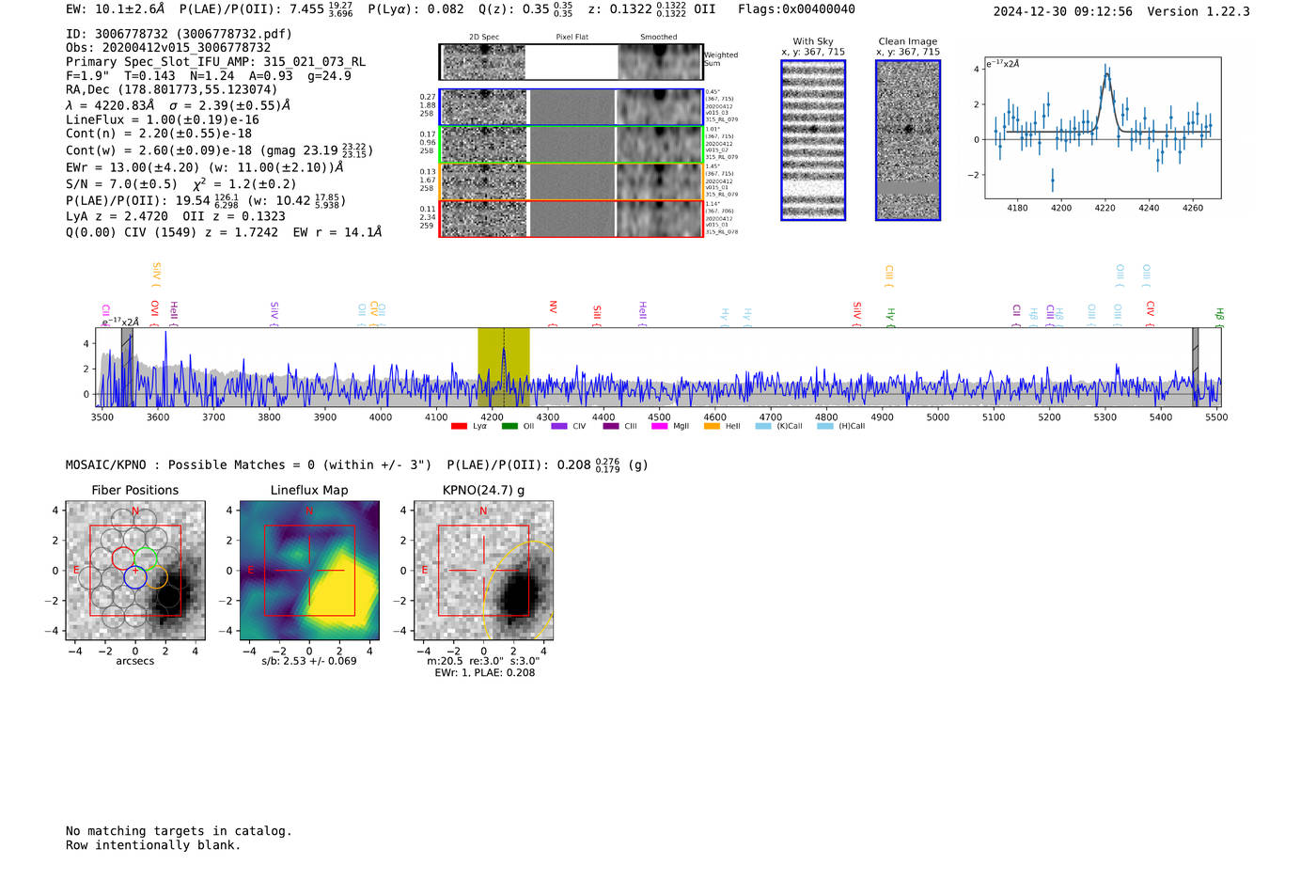Click the Version 1.22.3 label
Image resolution: width=1316 pixels, height=896 pixels.
tap(1198, 12)
